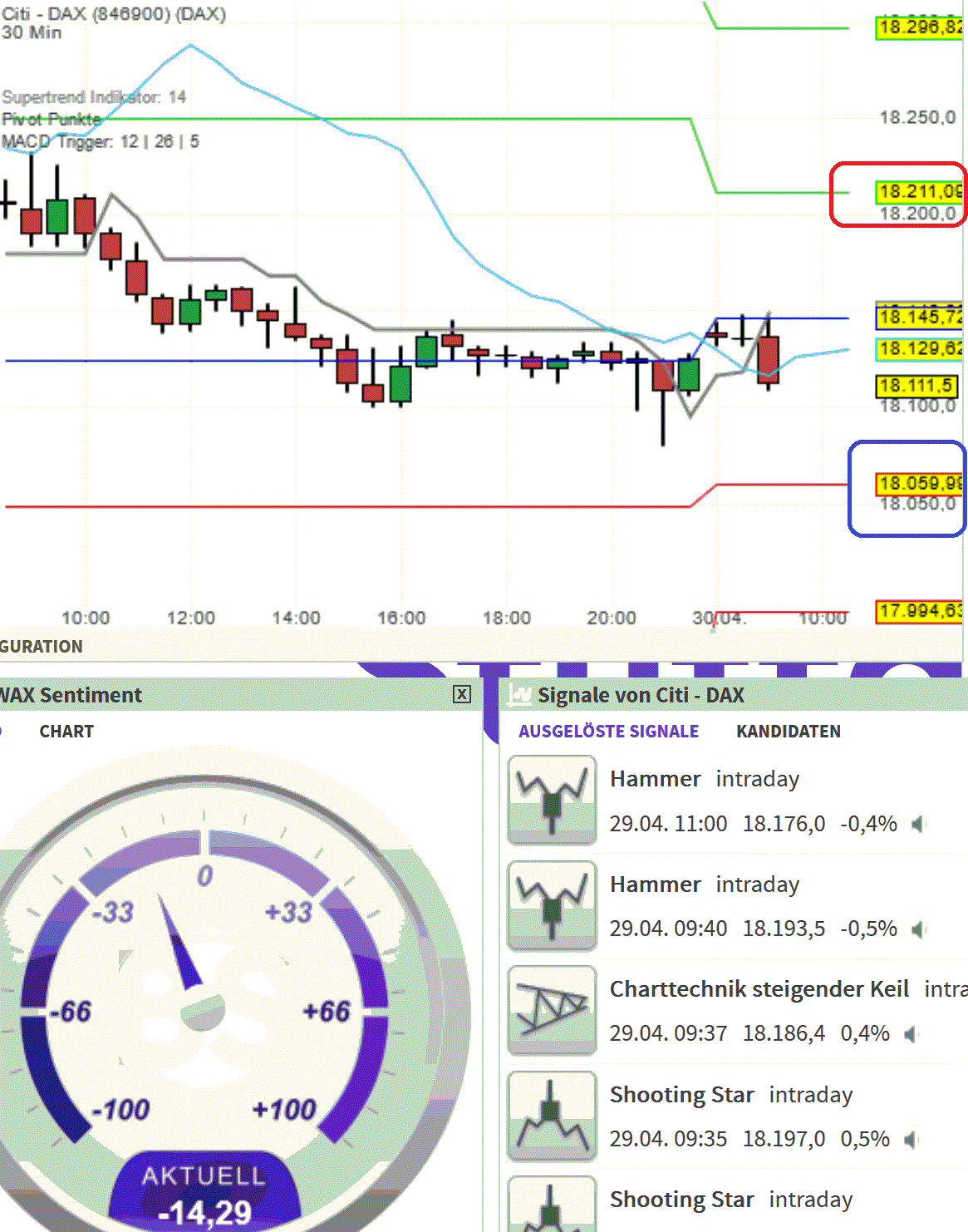Click the line-chart icon in Signale header

(517, 695)
